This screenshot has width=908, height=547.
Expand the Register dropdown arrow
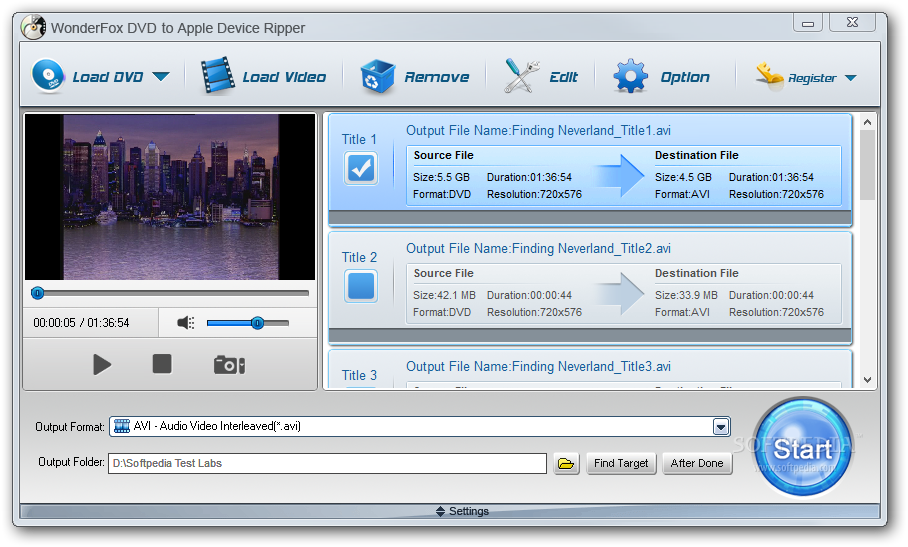tap(850, 78)
